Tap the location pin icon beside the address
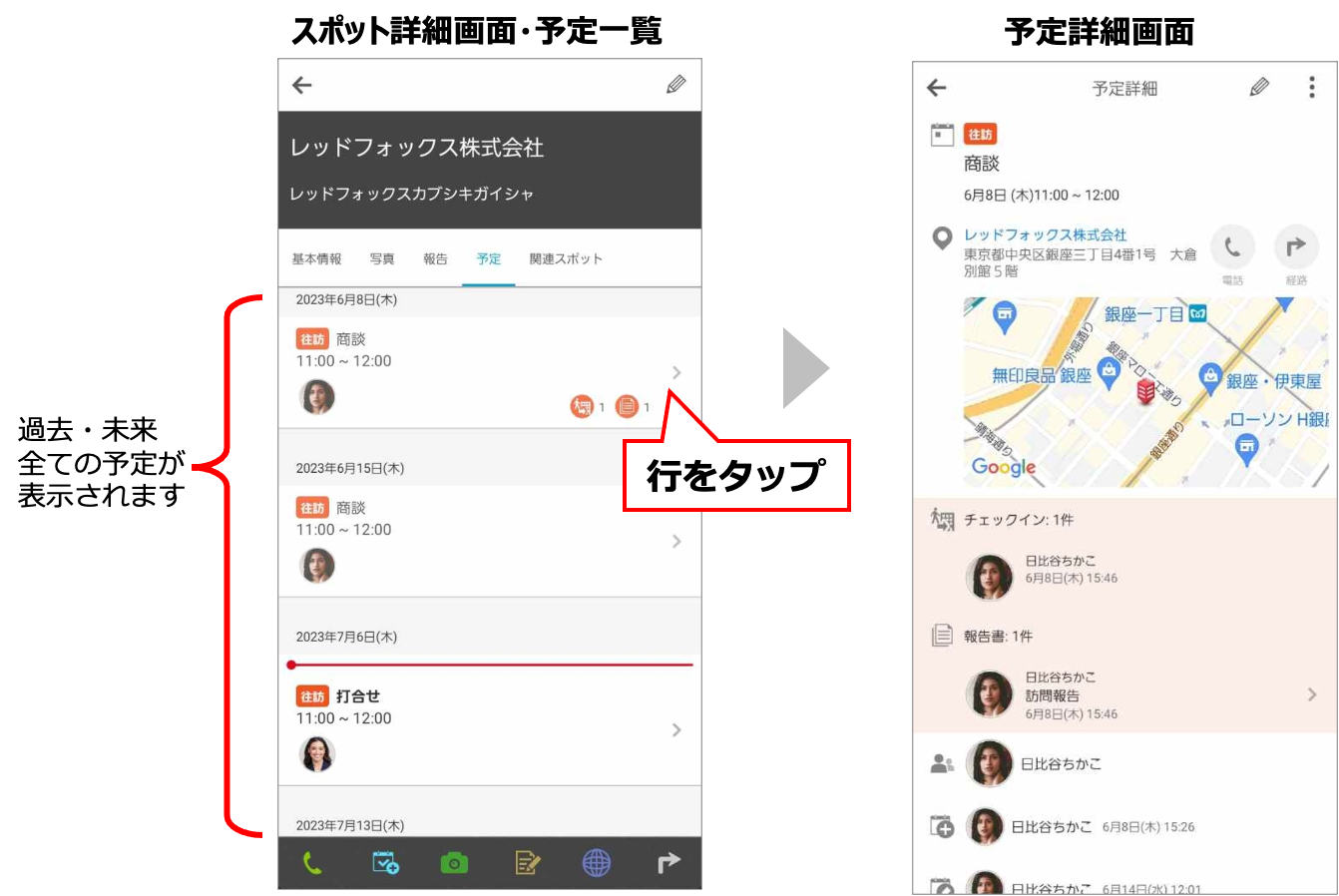The width and height of the screenshot is (1339, 896). point(942,238)
